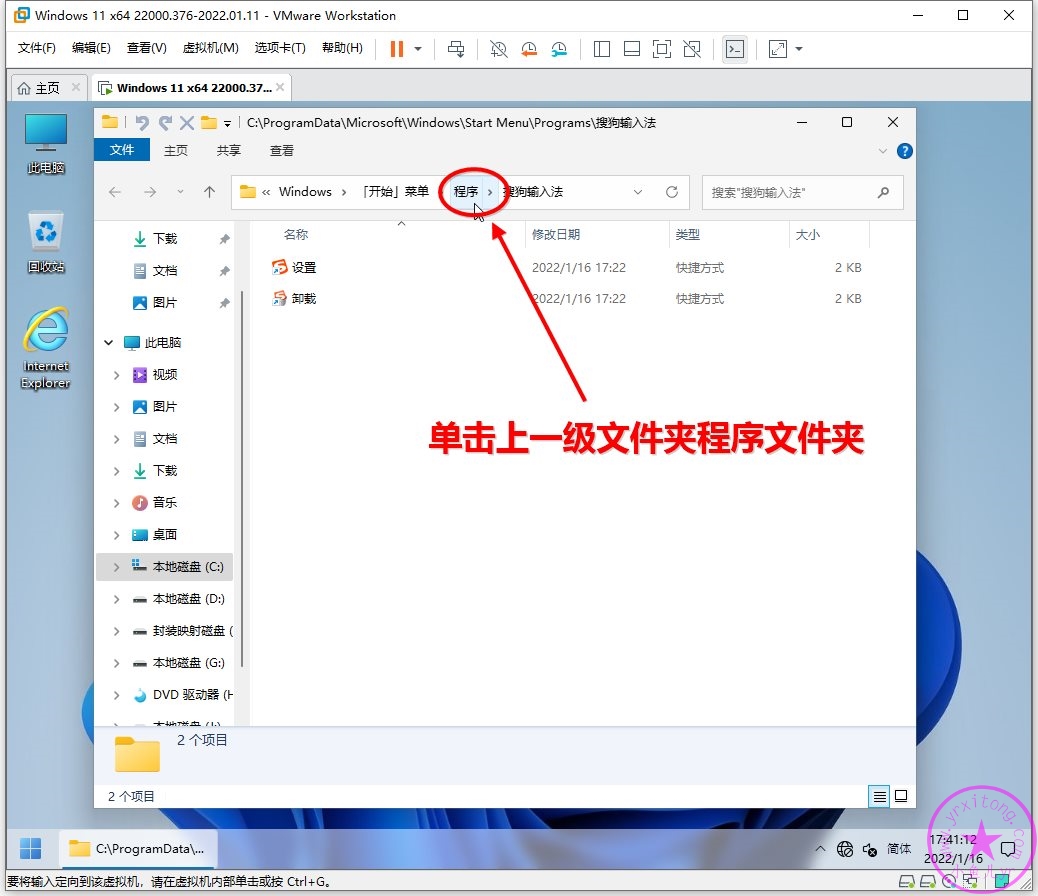Toggle the VMware library sidebar view
The height and width of the screenshot is (896, 1038).
(x=602, y=49)
